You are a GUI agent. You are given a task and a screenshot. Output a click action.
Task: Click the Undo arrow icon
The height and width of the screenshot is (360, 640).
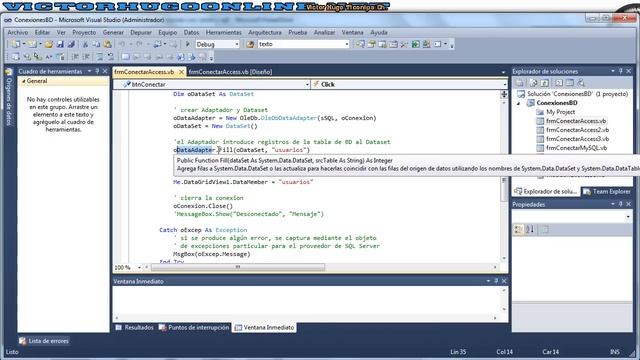(122, 44)
